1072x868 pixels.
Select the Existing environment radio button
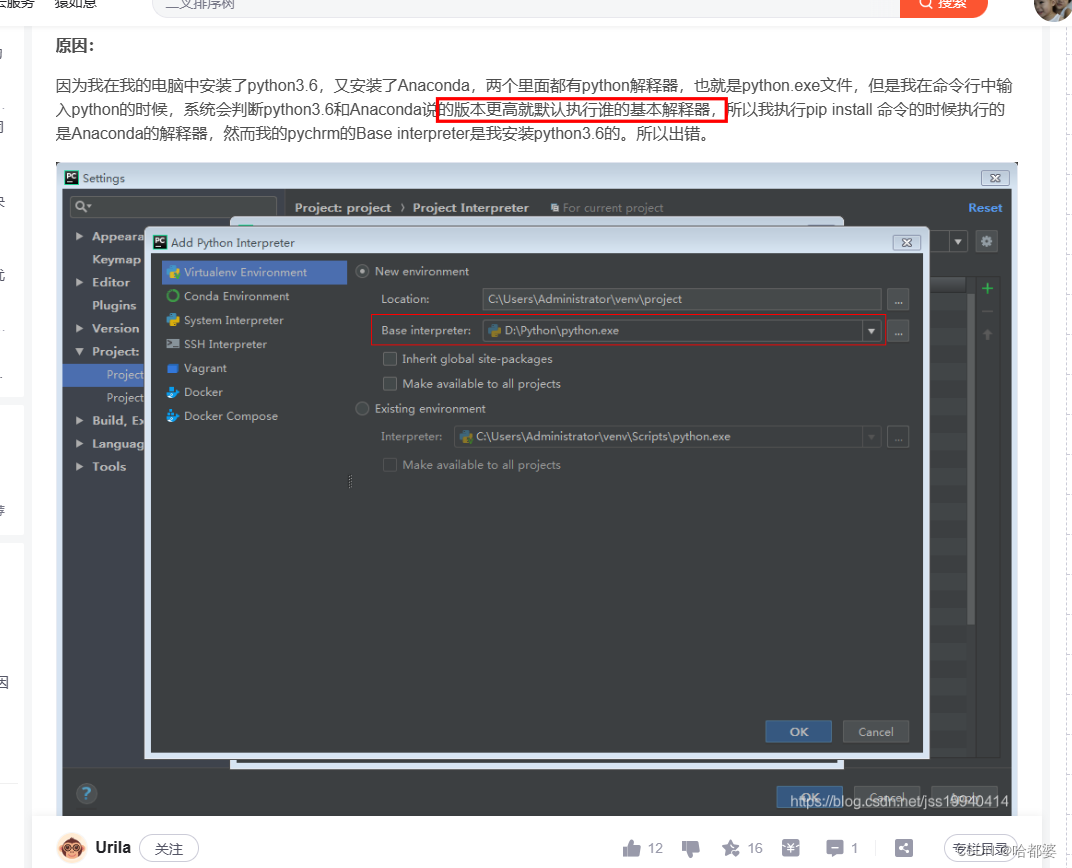[x=362, y=409]
